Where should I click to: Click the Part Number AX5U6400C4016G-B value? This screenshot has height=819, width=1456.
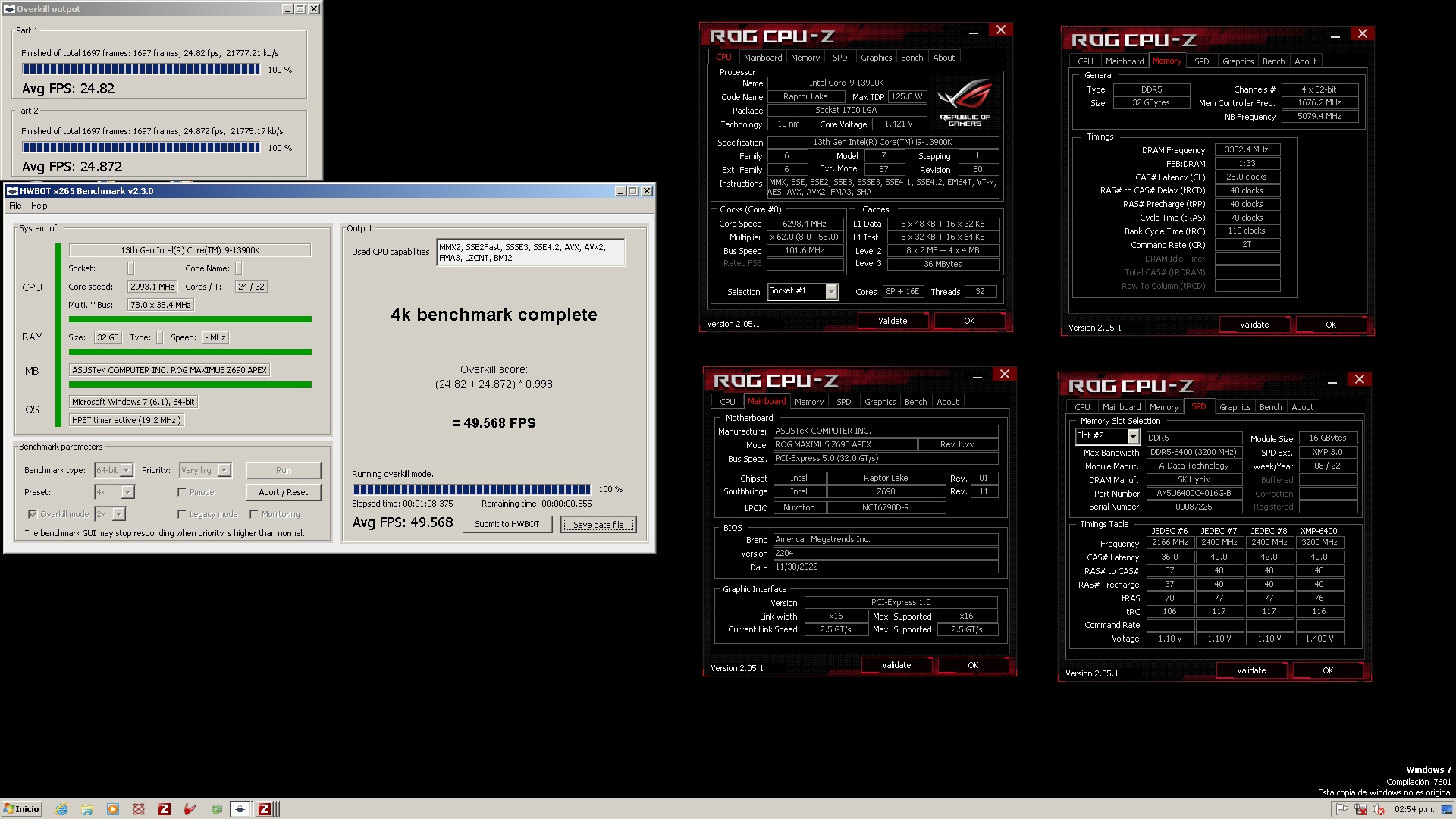click(1194, 494)
